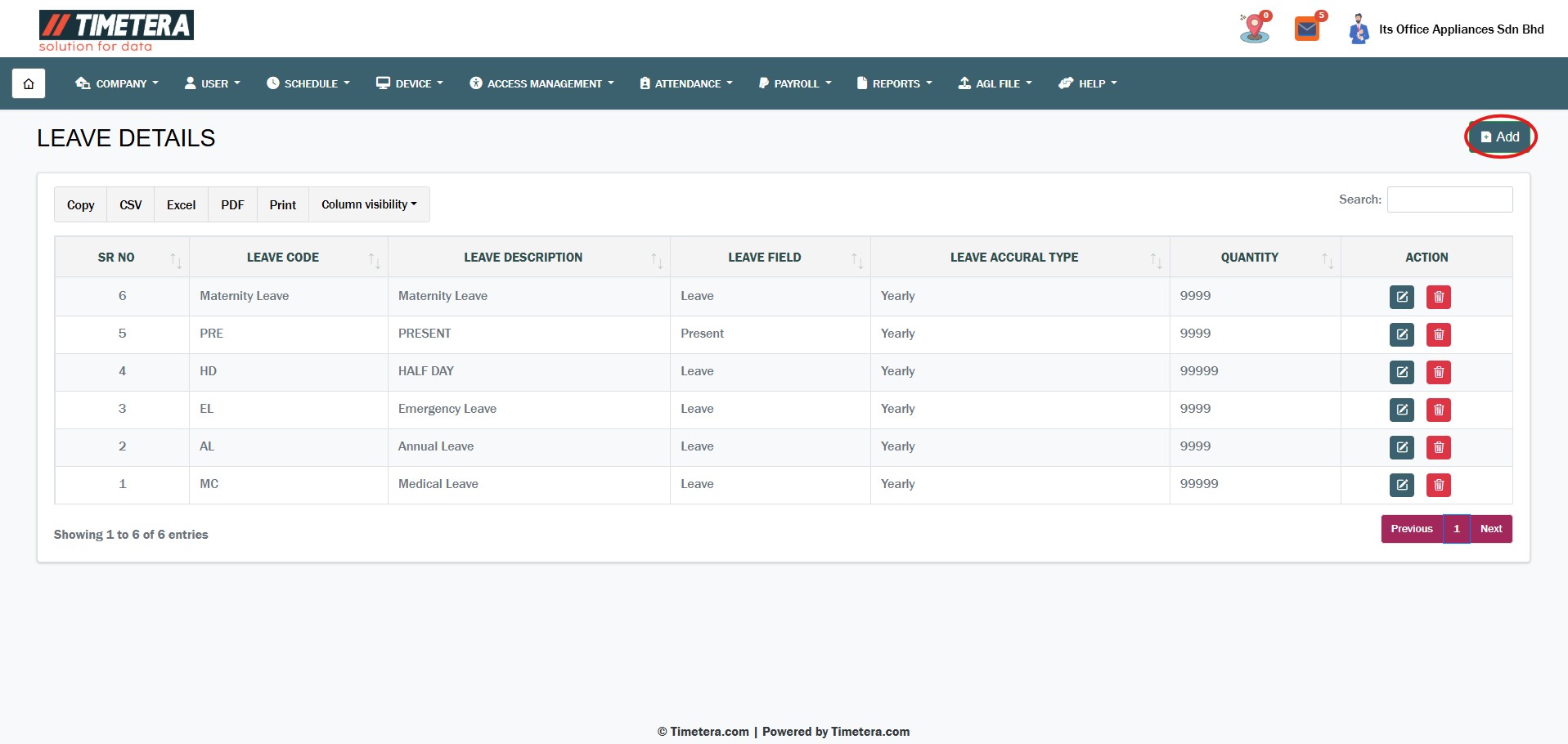Expand the Column visibility dropdown
Image resolution: width=1568 pixels, height=744 pixels.
pos(369,204)
